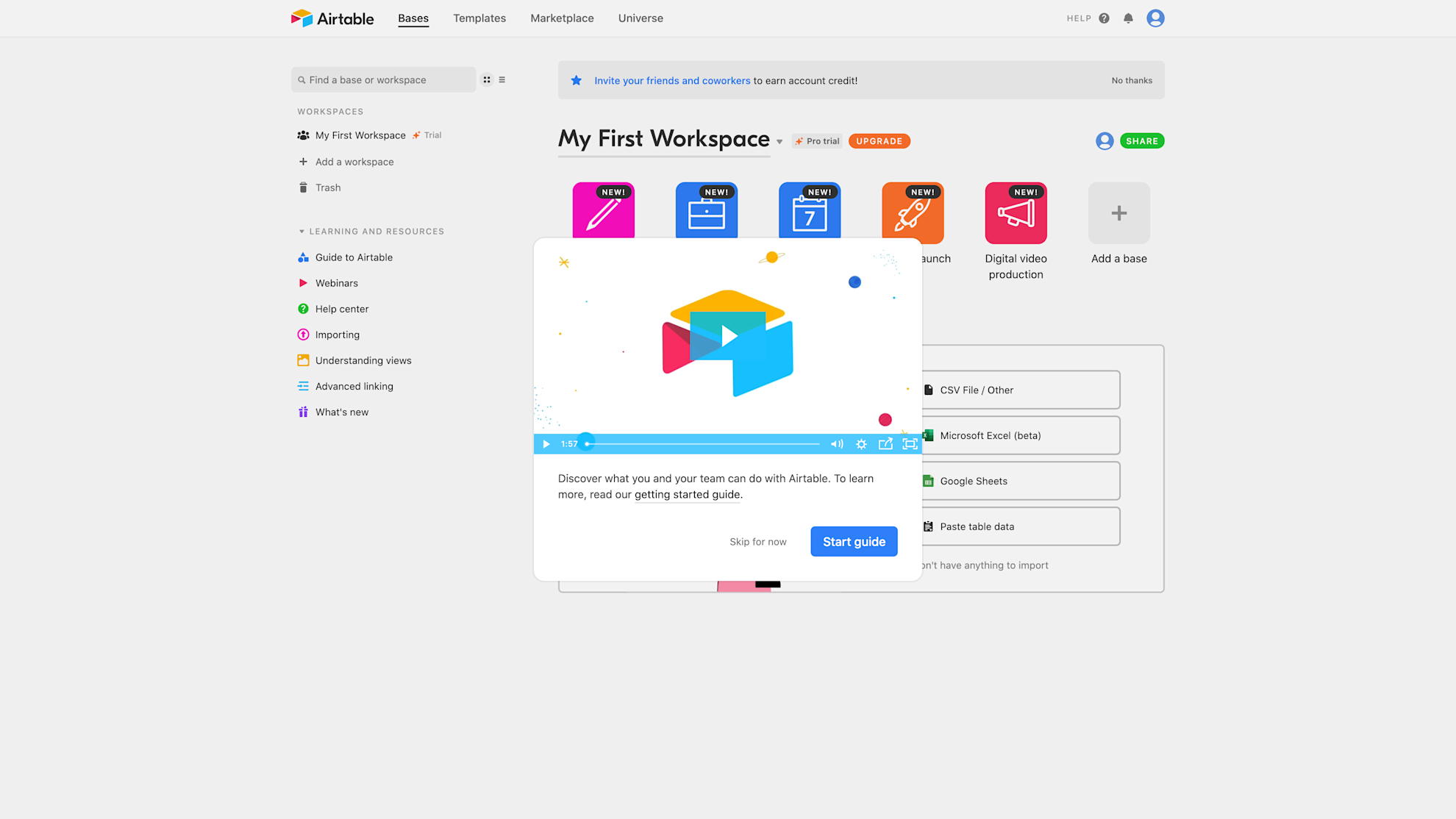Open the orange rocket launch base

(913, 213)
